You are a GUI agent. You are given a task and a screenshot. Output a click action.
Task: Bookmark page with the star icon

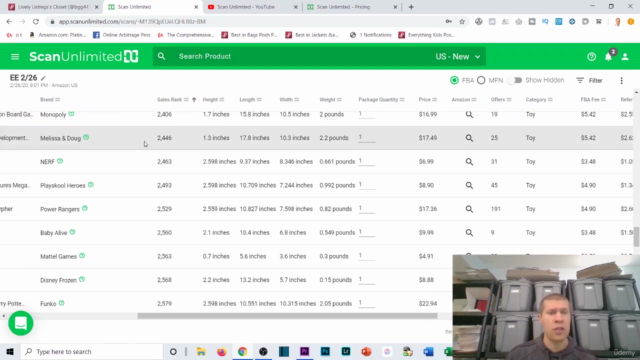(x=462, y=22)
